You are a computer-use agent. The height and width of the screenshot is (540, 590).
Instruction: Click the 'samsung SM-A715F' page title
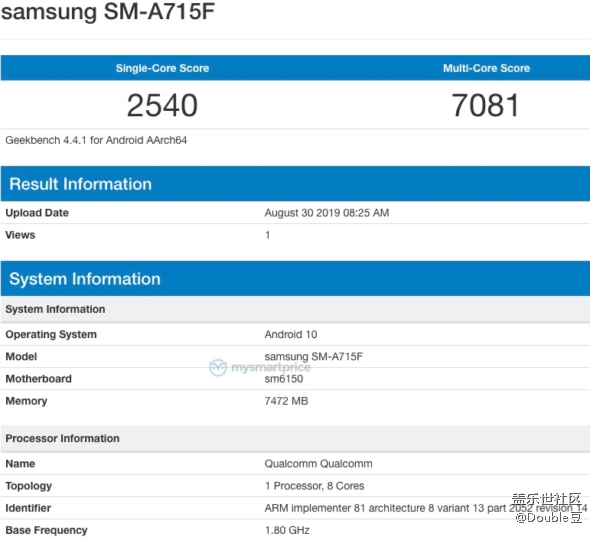coord(108,11)
